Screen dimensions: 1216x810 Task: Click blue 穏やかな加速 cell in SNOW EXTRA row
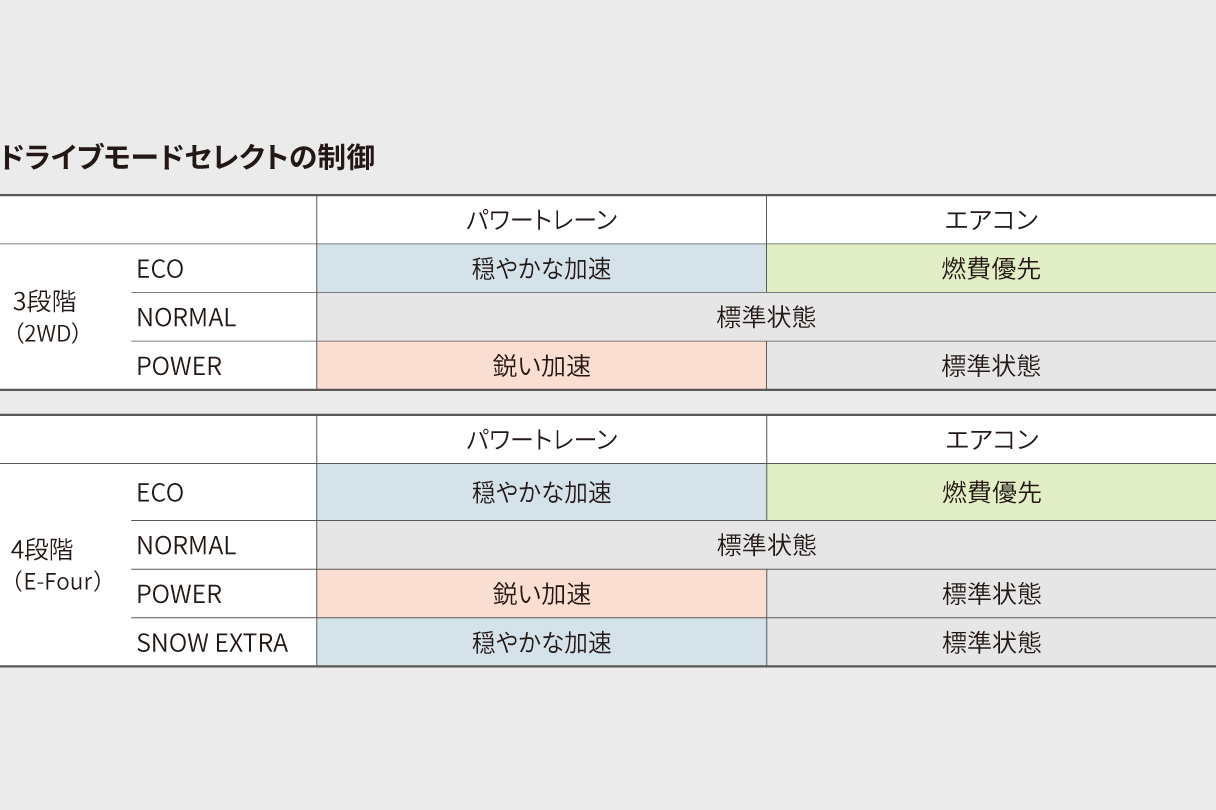(x=541, y=643)
